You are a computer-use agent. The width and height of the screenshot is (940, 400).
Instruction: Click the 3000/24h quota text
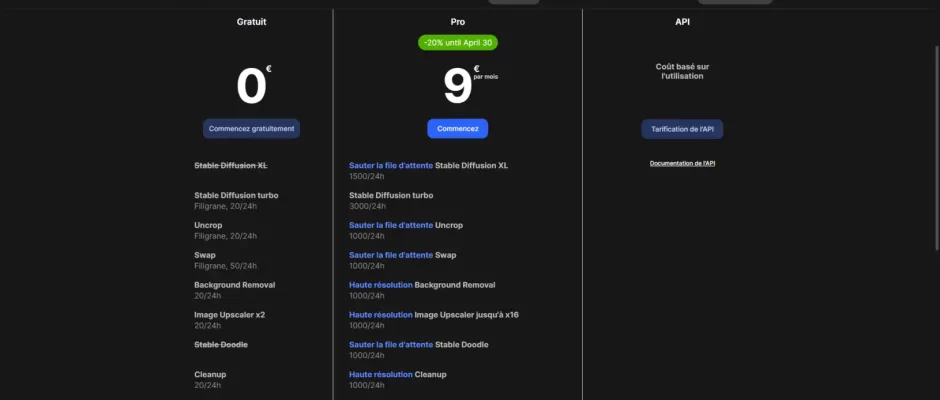point(367,206)
